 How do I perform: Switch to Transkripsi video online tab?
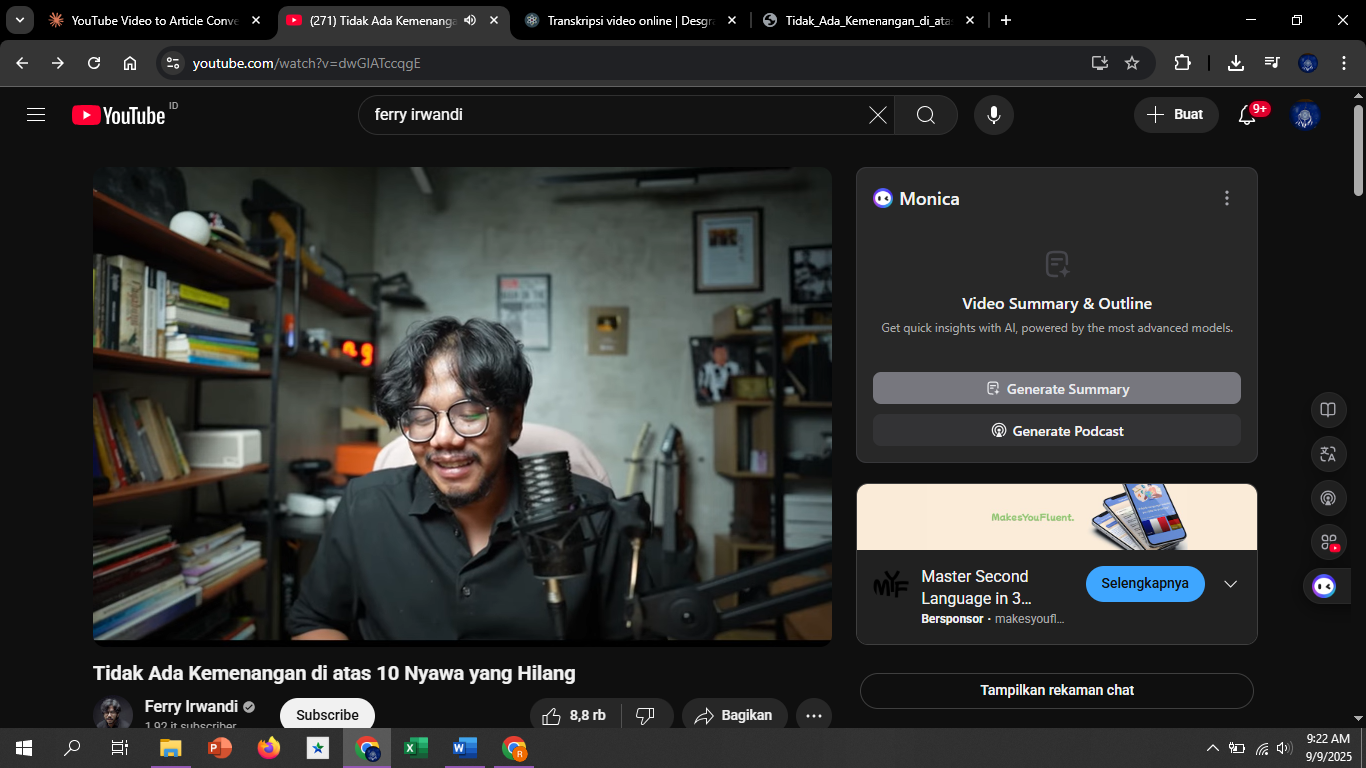click(x=630, y=20)
